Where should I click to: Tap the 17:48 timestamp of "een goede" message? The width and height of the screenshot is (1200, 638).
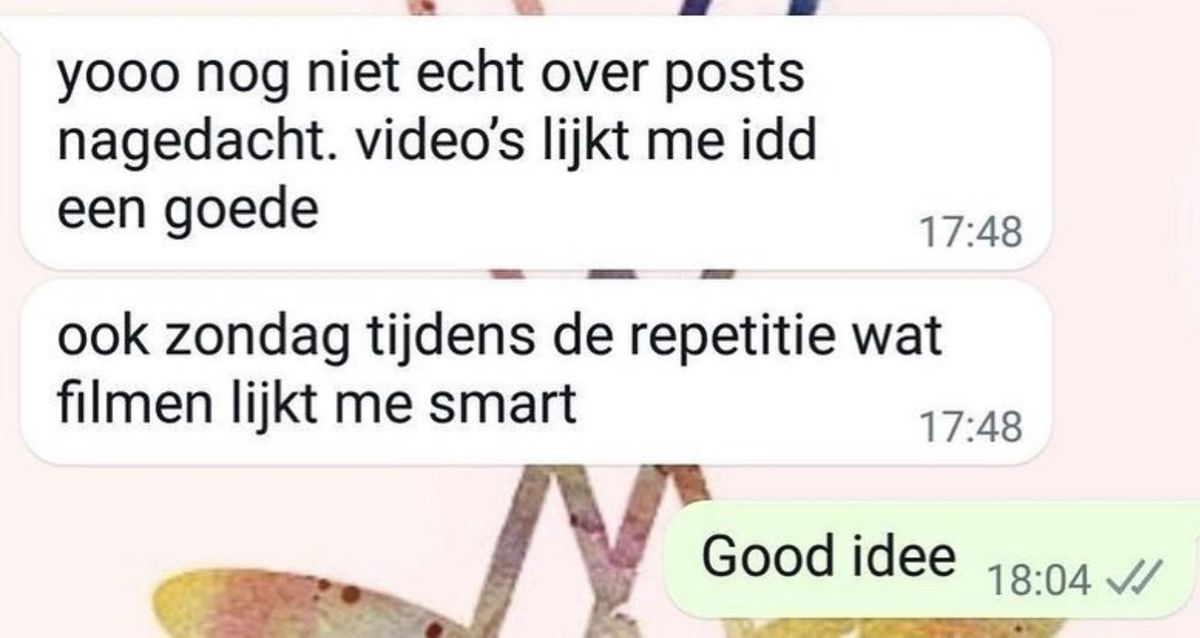click(969, 233)
